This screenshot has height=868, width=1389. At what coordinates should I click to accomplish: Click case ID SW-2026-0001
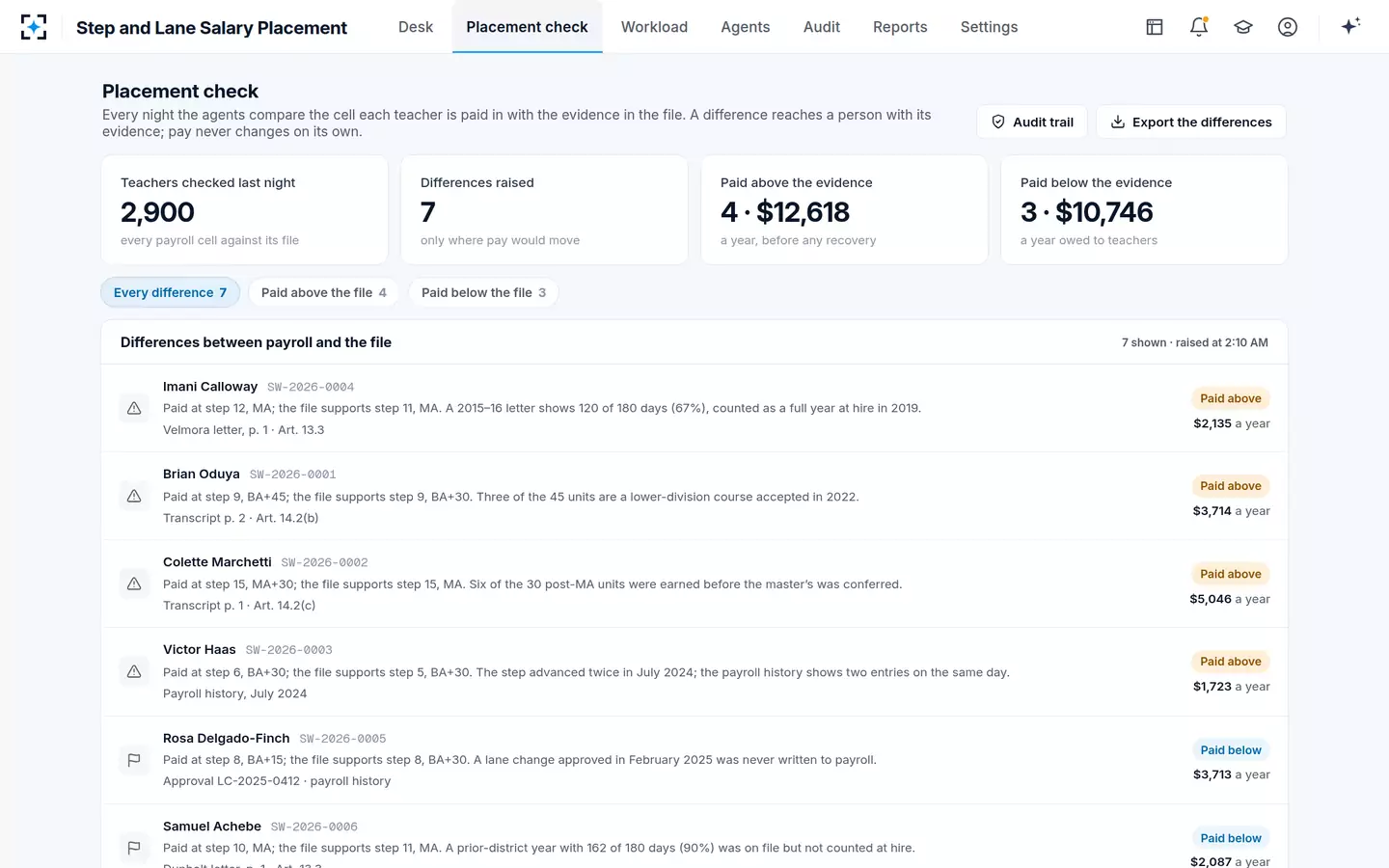click(293, 475)
